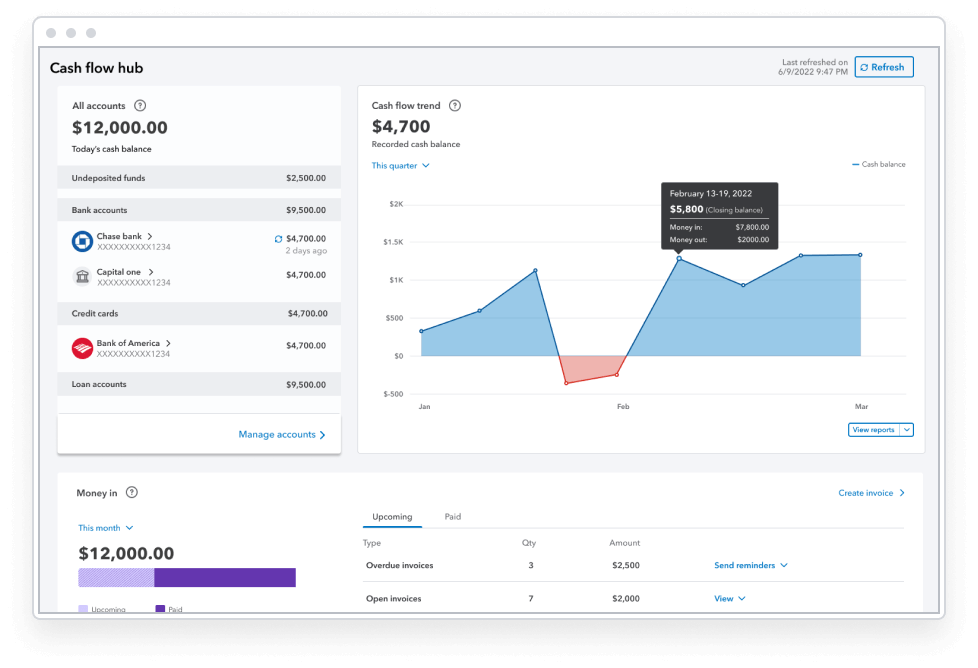Click the Qty column header
This screenshot has height=668, width=978.
[x=529, y=543]
